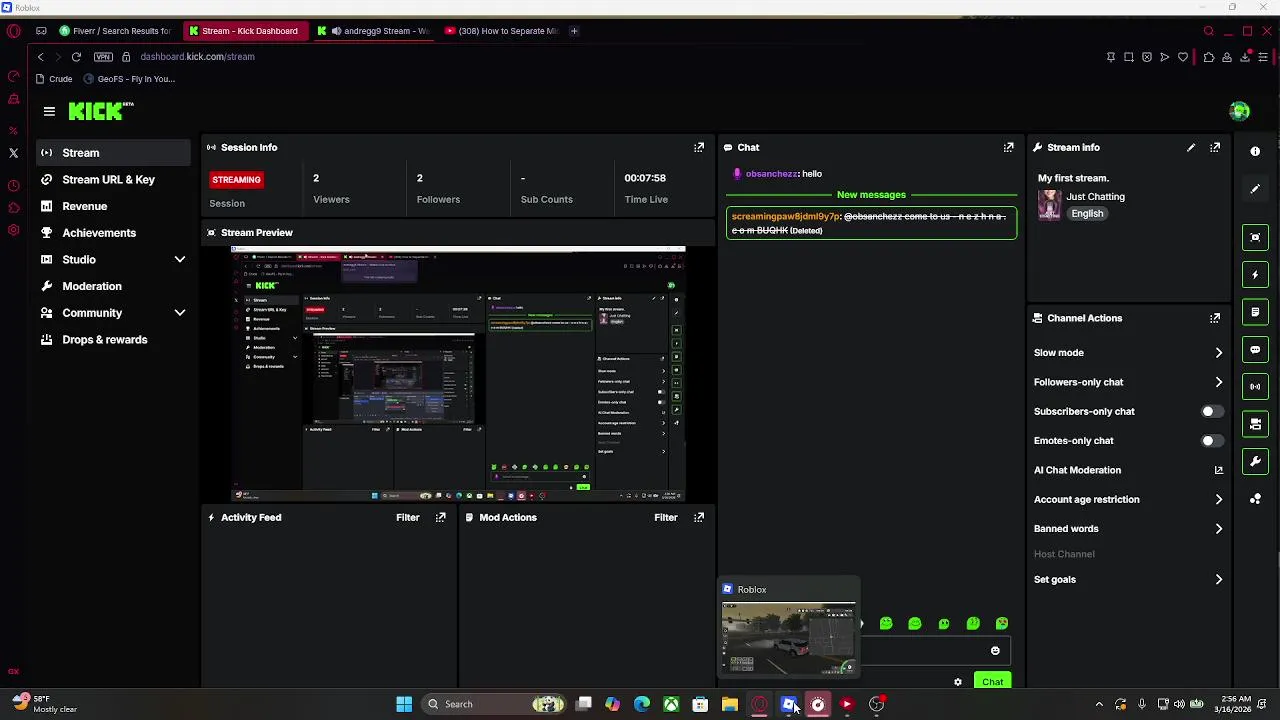The image size is (1280, 720).
Task: Expand the Studio sidebar section
Action: [180, 260]
